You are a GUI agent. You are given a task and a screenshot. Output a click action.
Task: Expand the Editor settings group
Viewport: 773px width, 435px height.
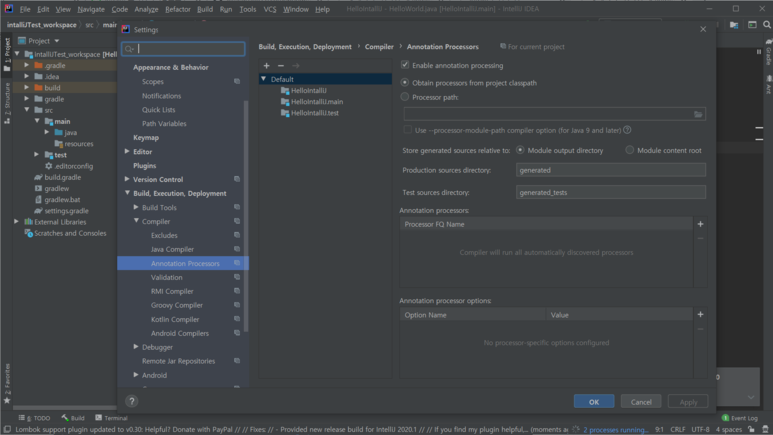127,151
